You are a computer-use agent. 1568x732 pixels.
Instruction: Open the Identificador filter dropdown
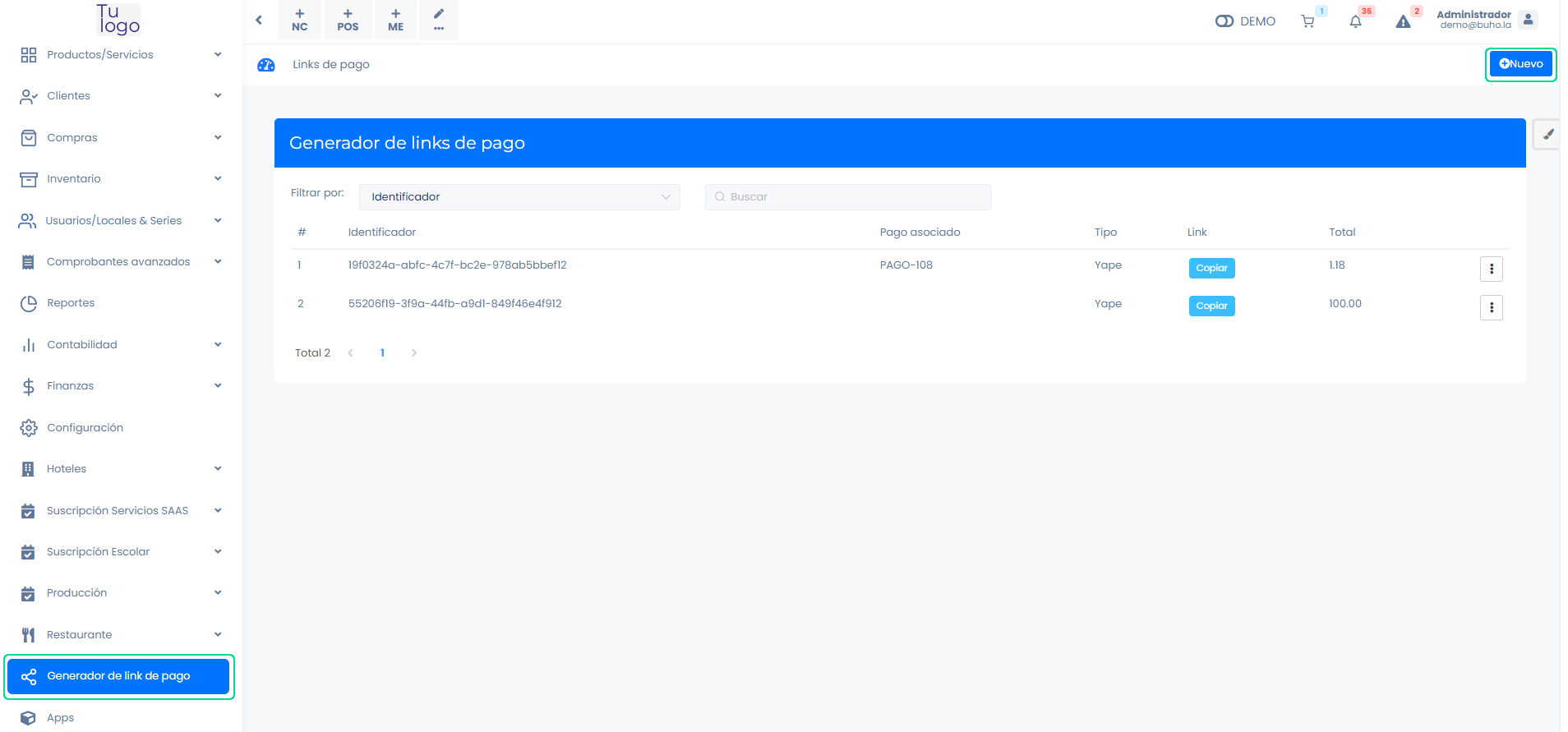pyautogui.click(x=519, y=197)
